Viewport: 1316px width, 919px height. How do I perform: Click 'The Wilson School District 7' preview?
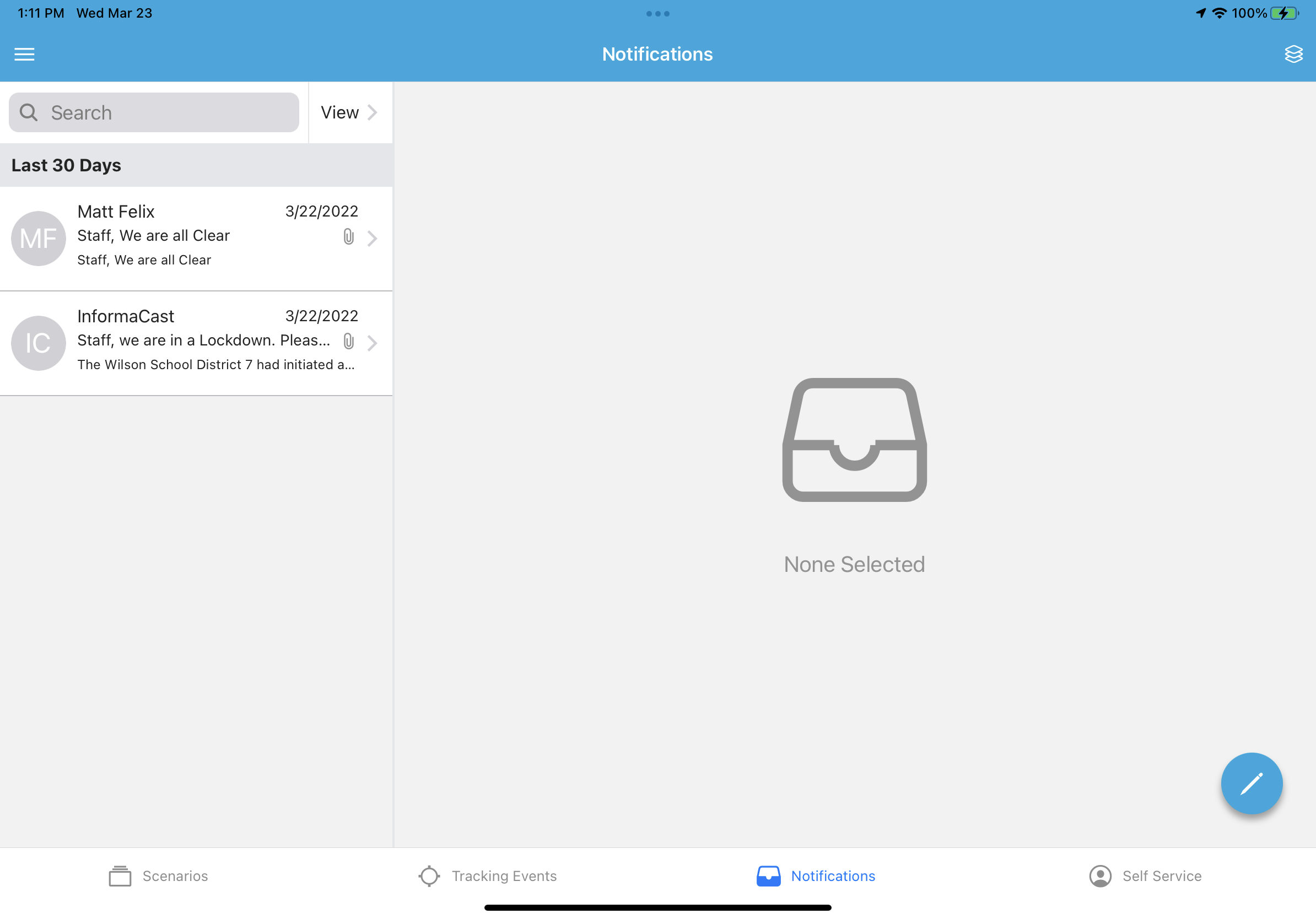click(x=216, y=365)
